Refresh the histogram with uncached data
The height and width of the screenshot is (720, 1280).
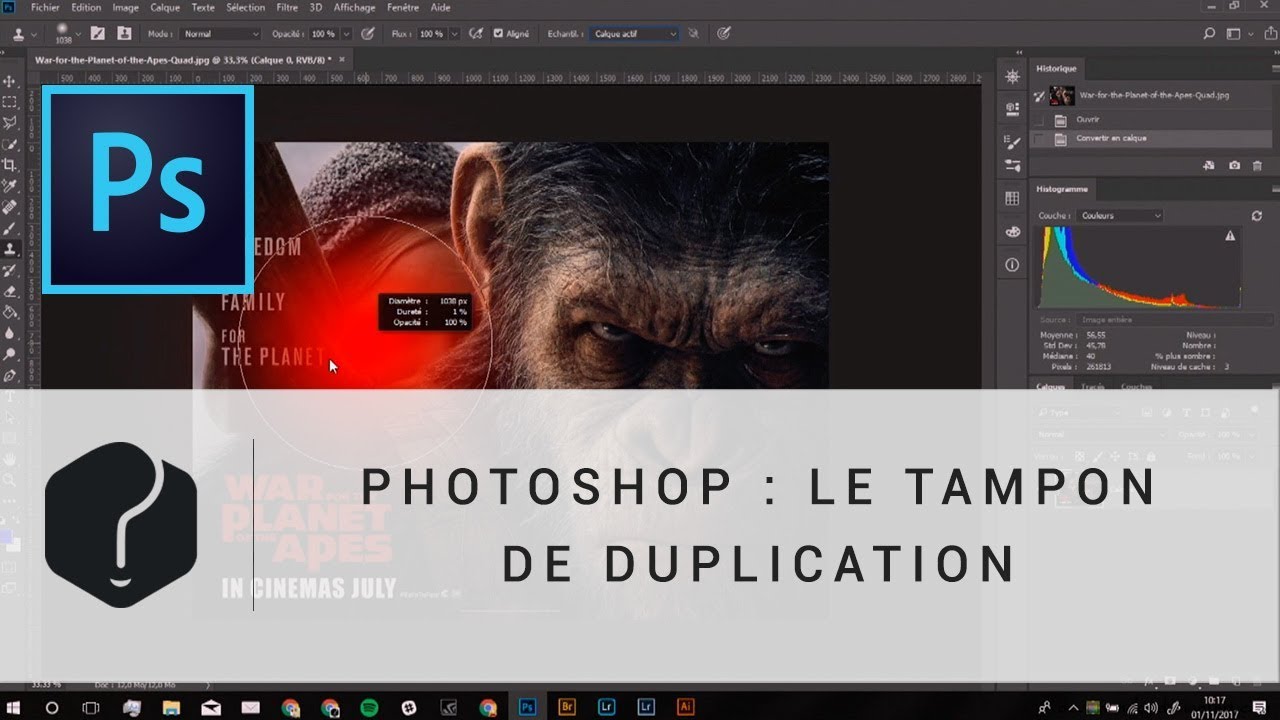click(x=1257, y=215)
